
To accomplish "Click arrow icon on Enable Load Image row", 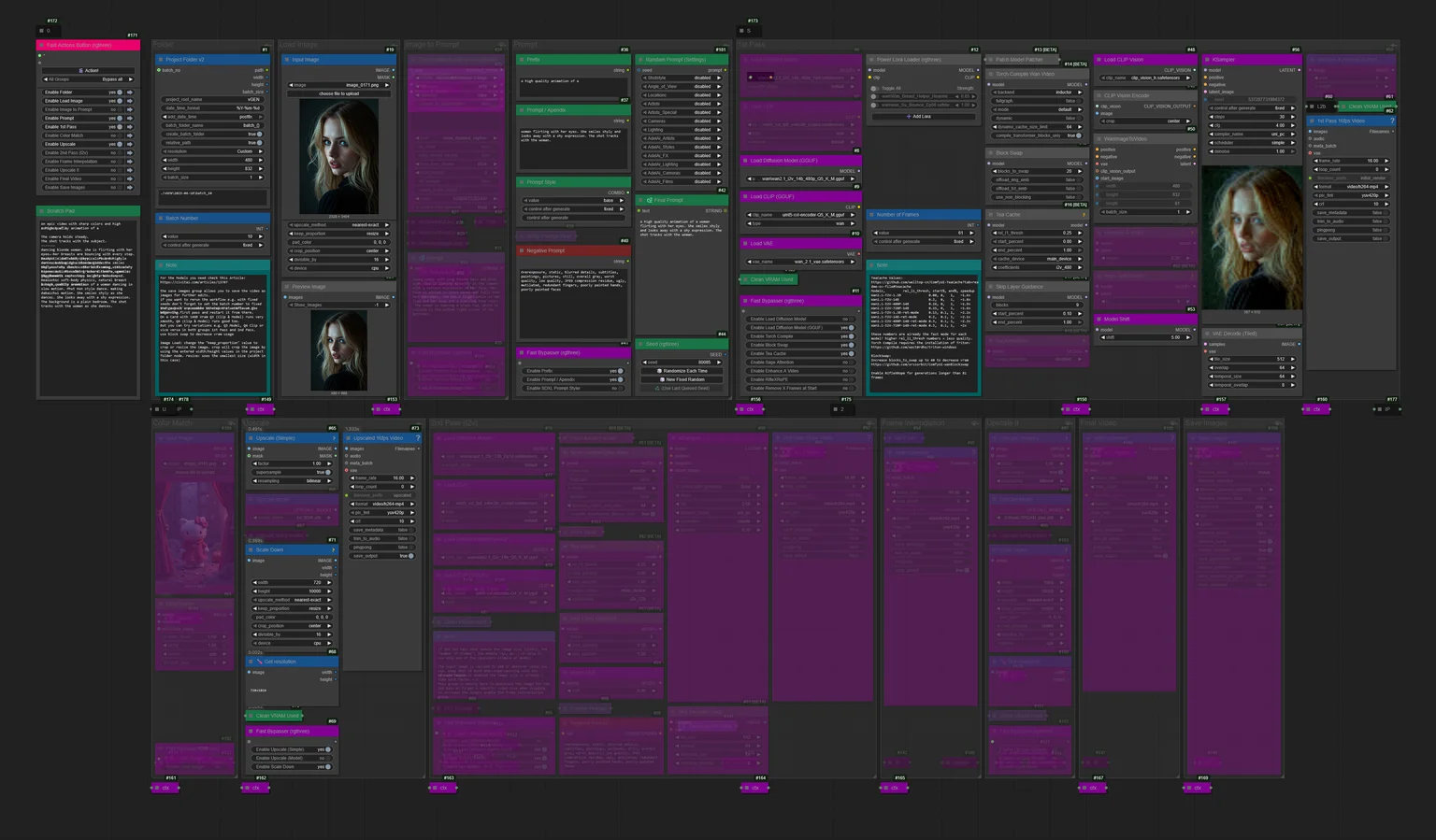I will click(130, 101).
